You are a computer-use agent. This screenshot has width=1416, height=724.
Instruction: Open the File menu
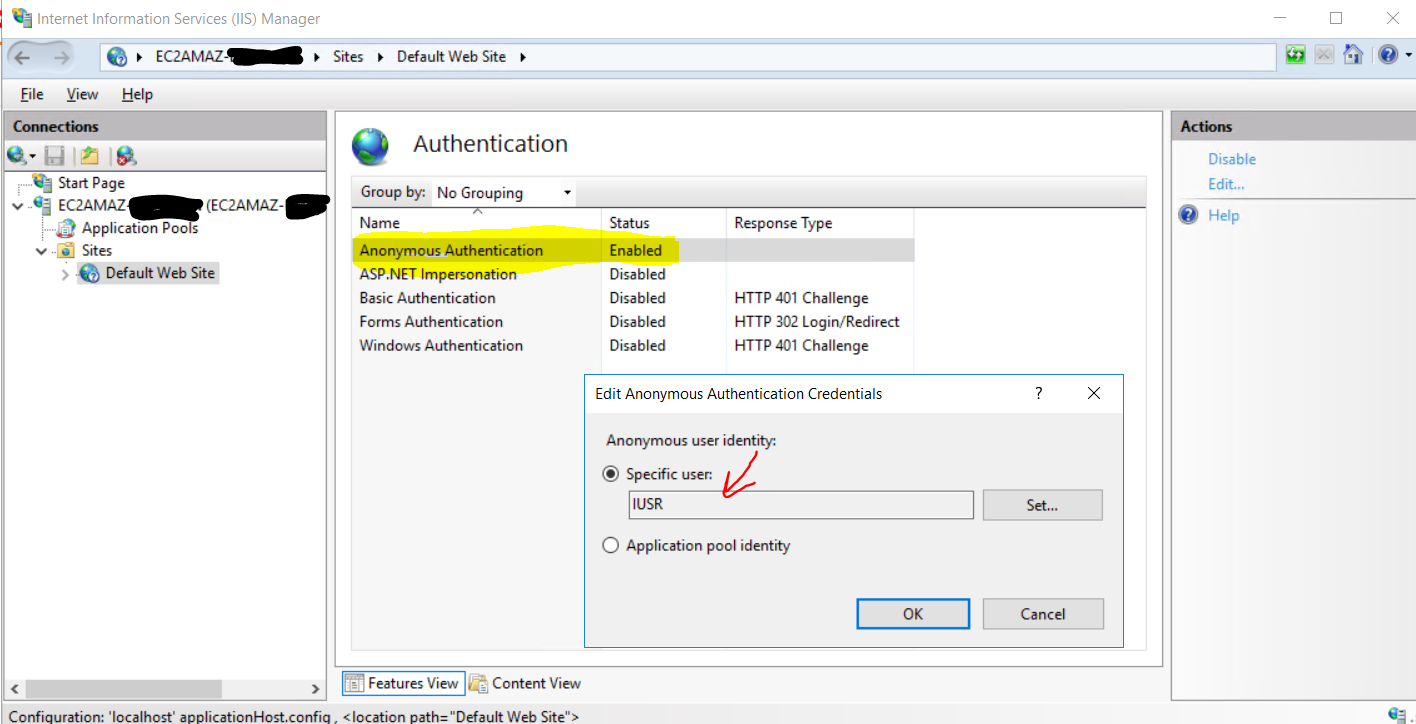pos(32,94)
